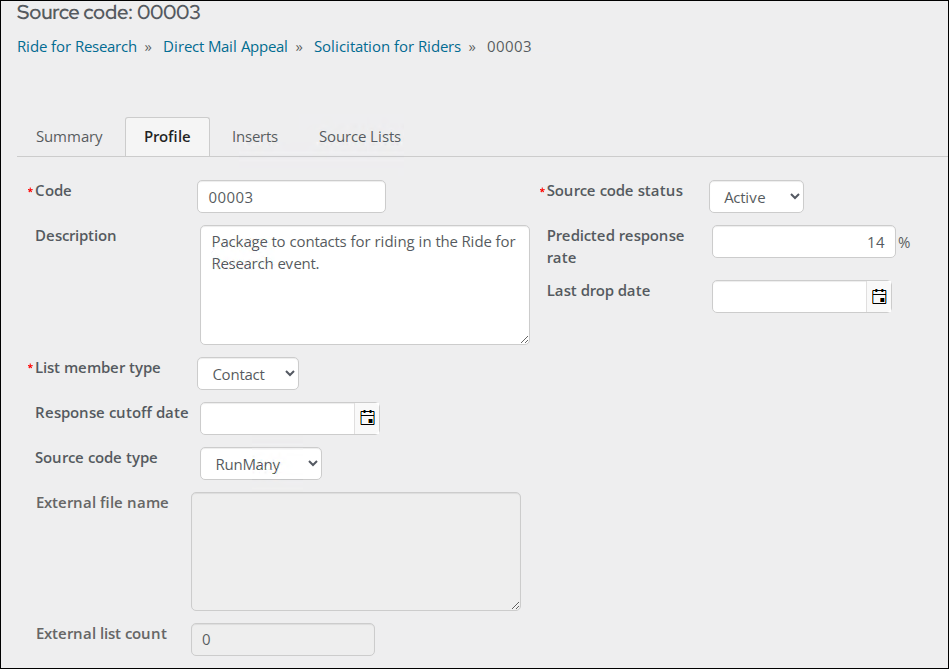Open the Source code type dropdown
The image size is (949, 669).
click(261, 464)
